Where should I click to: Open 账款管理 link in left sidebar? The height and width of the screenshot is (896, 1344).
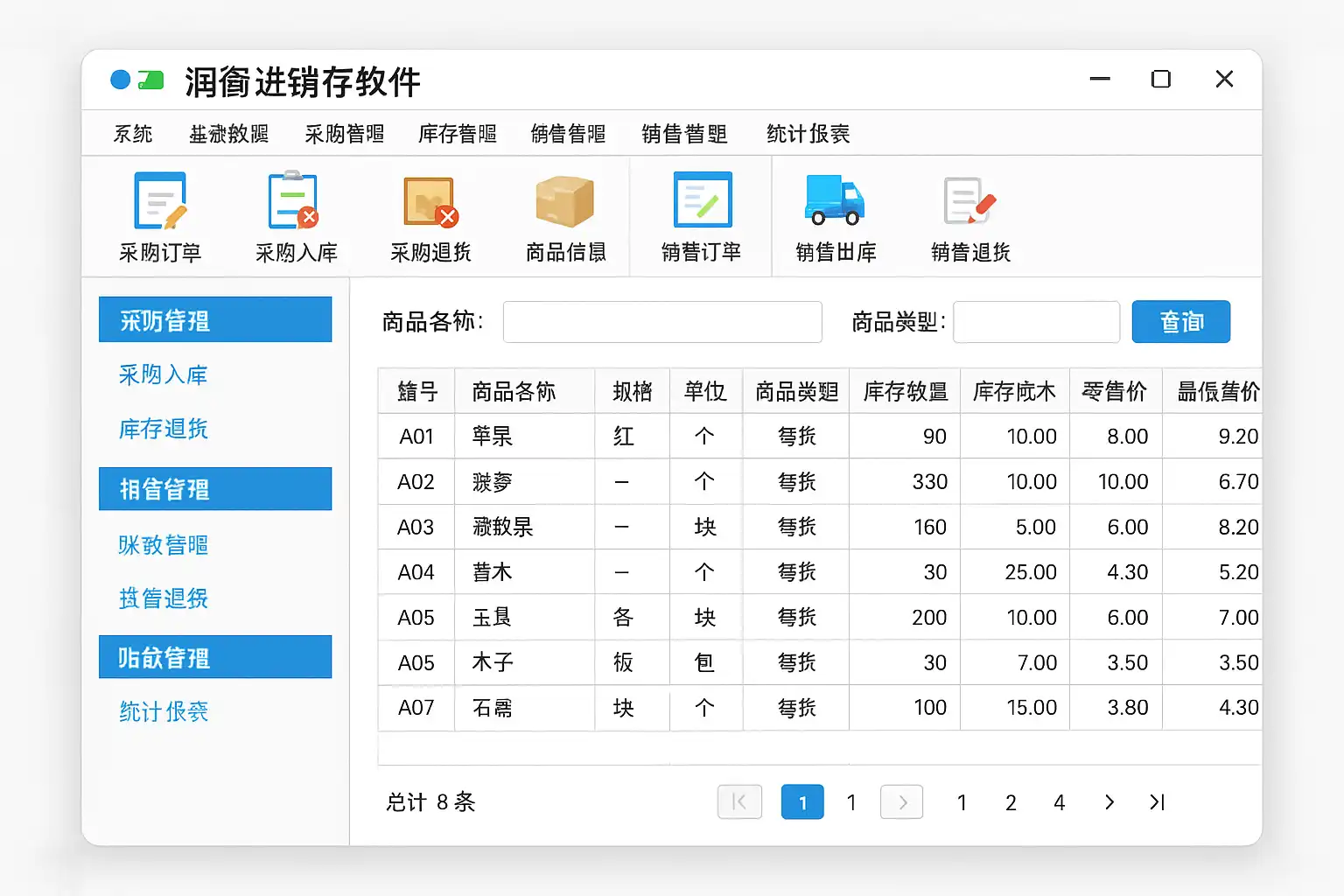click(x=164, y=545)
